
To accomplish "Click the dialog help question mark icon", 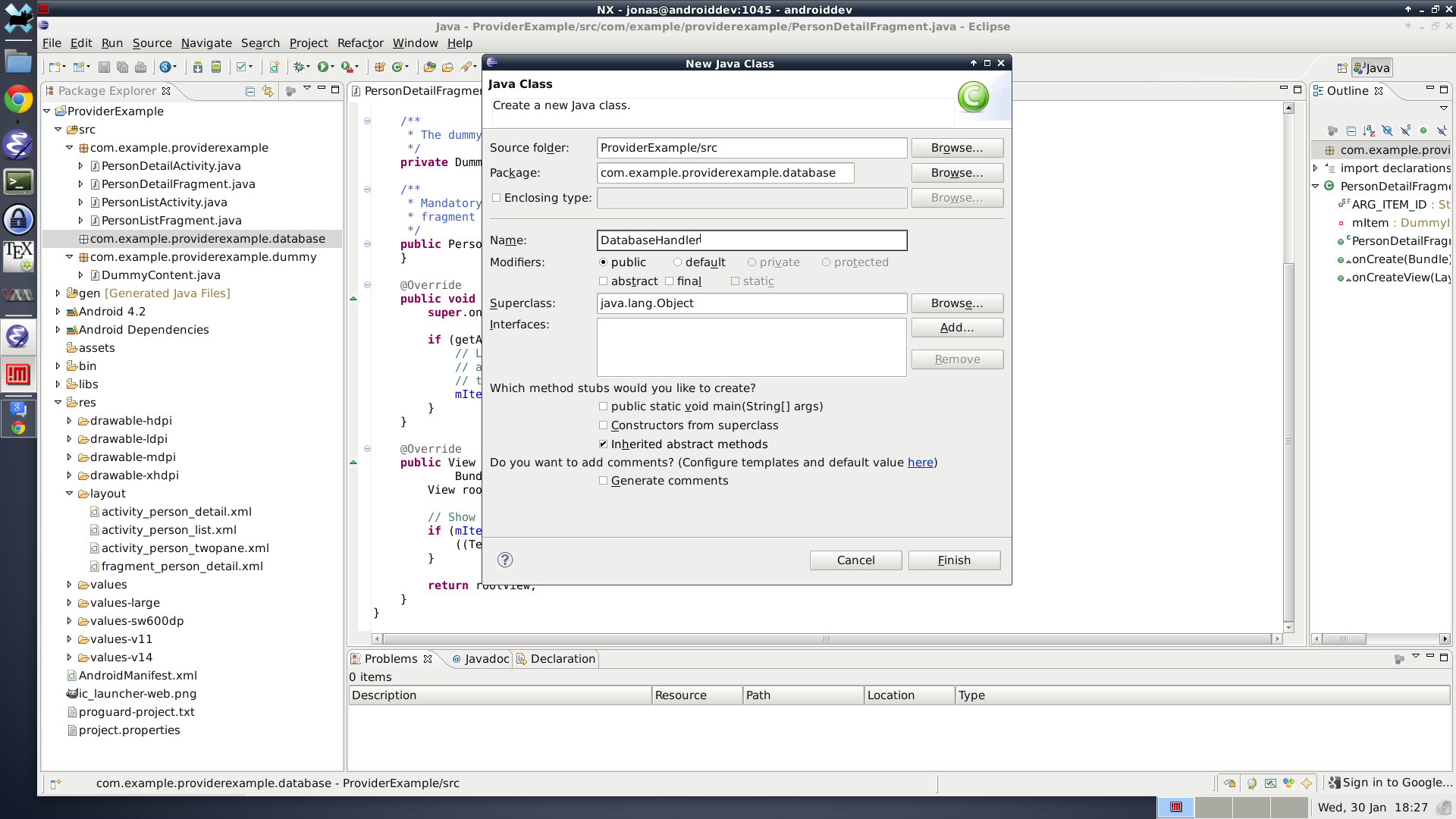I will click(x=505, y=560).
